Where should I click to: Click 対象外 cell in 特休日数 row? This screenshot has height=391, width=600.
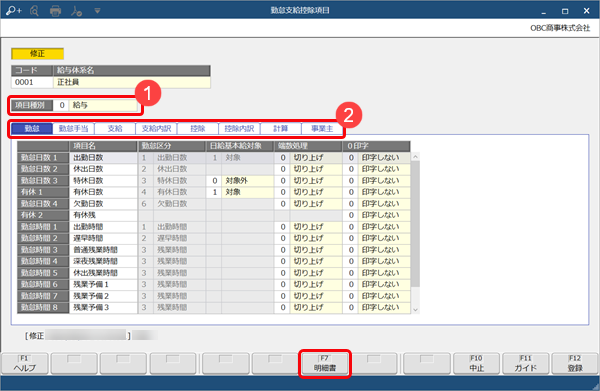[248, 181]
